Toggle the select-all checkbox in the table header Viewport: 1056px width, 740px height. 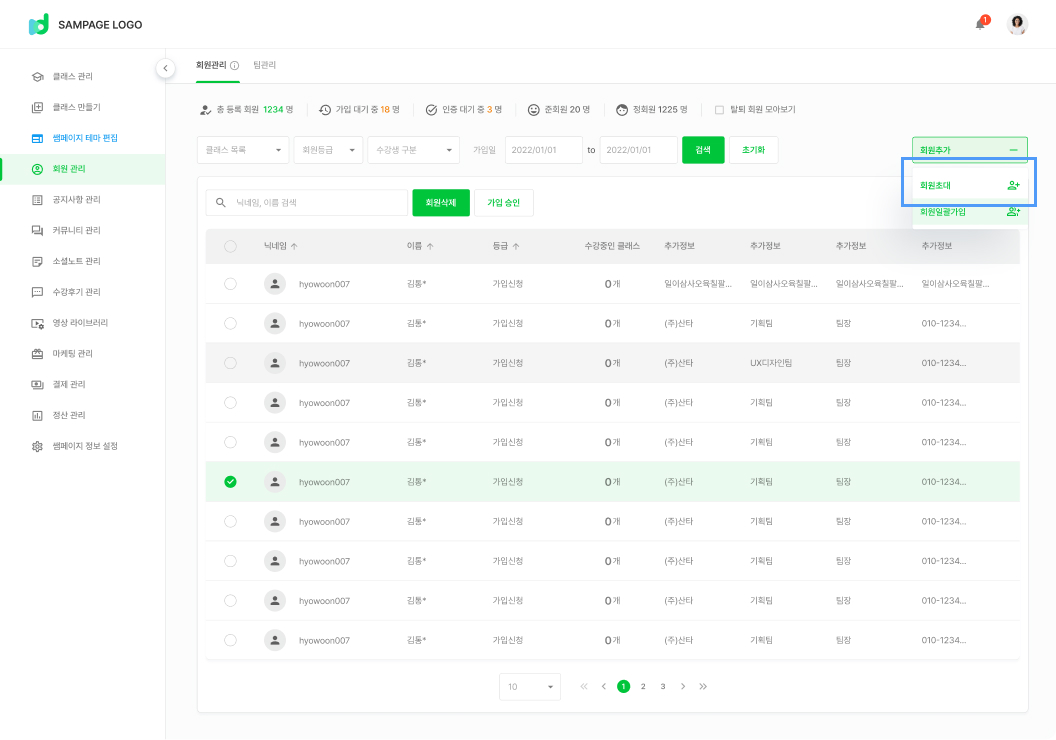pyautogui.click(x=231, y=246)
